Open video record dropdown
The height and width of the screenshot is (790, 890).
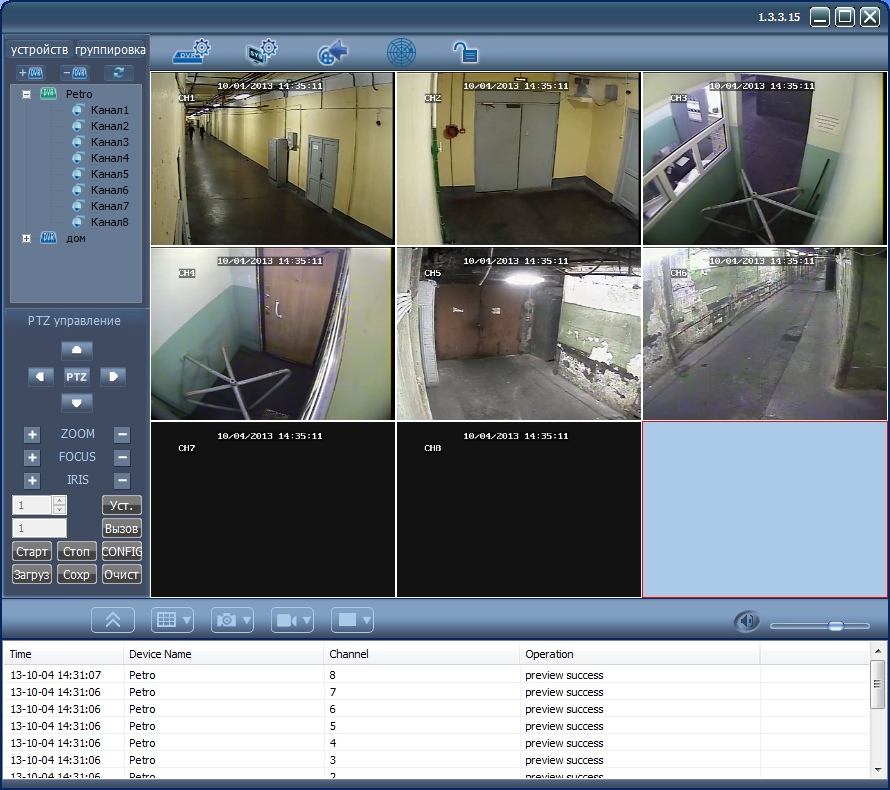pyautogui.click(x=292, y=620)
